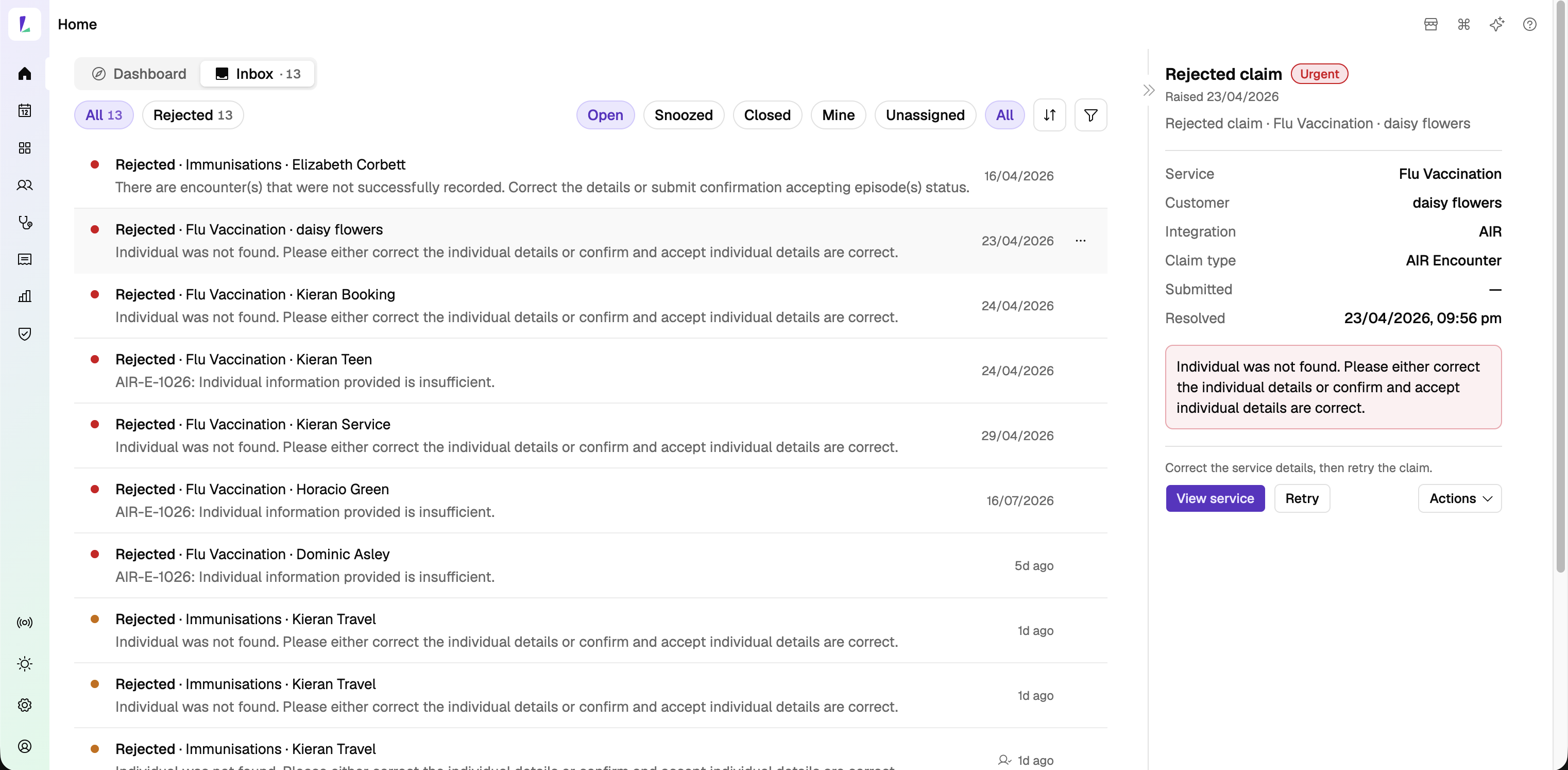Toggle the sort order button
The height and width of the screenshot is (770, 1568).
1049,115
